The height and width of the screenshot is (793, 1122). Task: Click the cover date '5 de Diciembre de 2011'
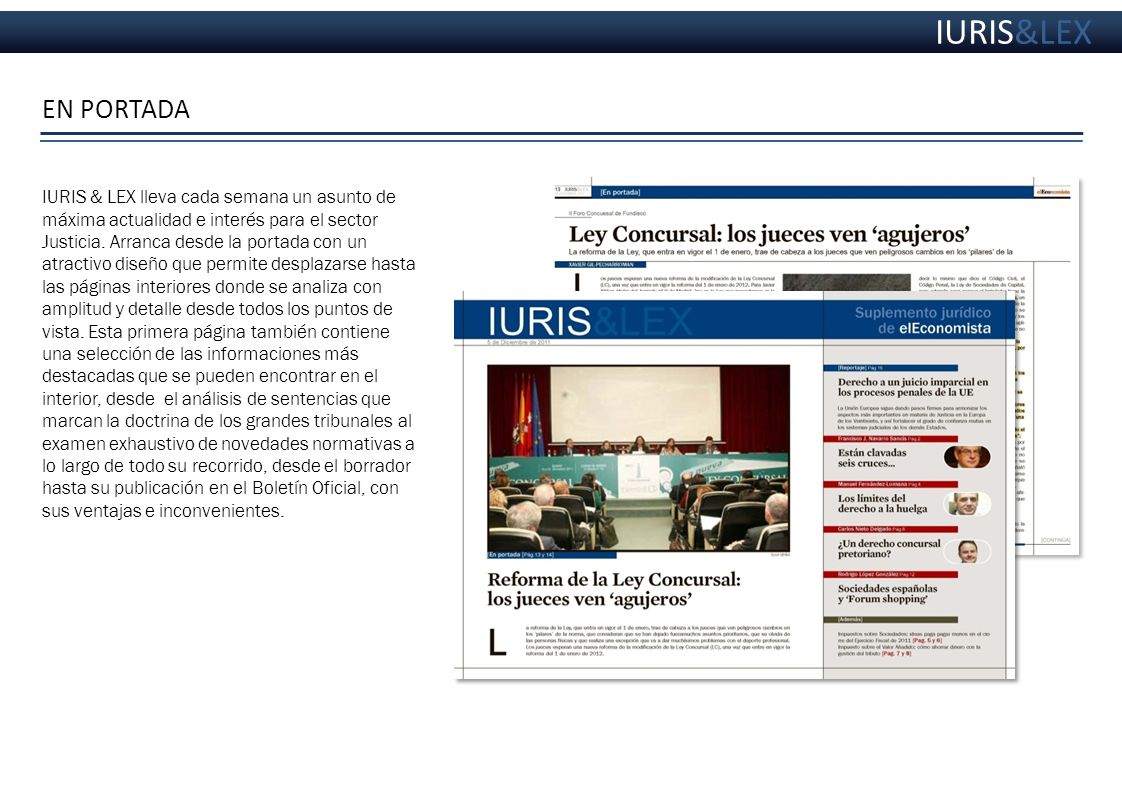pos(519,343)
